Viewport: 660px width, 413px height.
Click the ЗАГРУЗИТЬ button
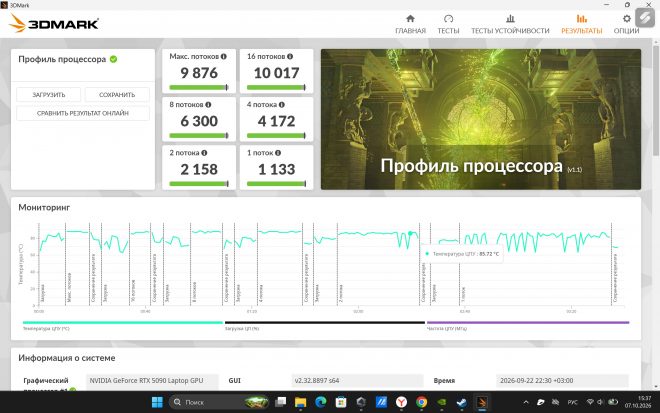point(49,95)
